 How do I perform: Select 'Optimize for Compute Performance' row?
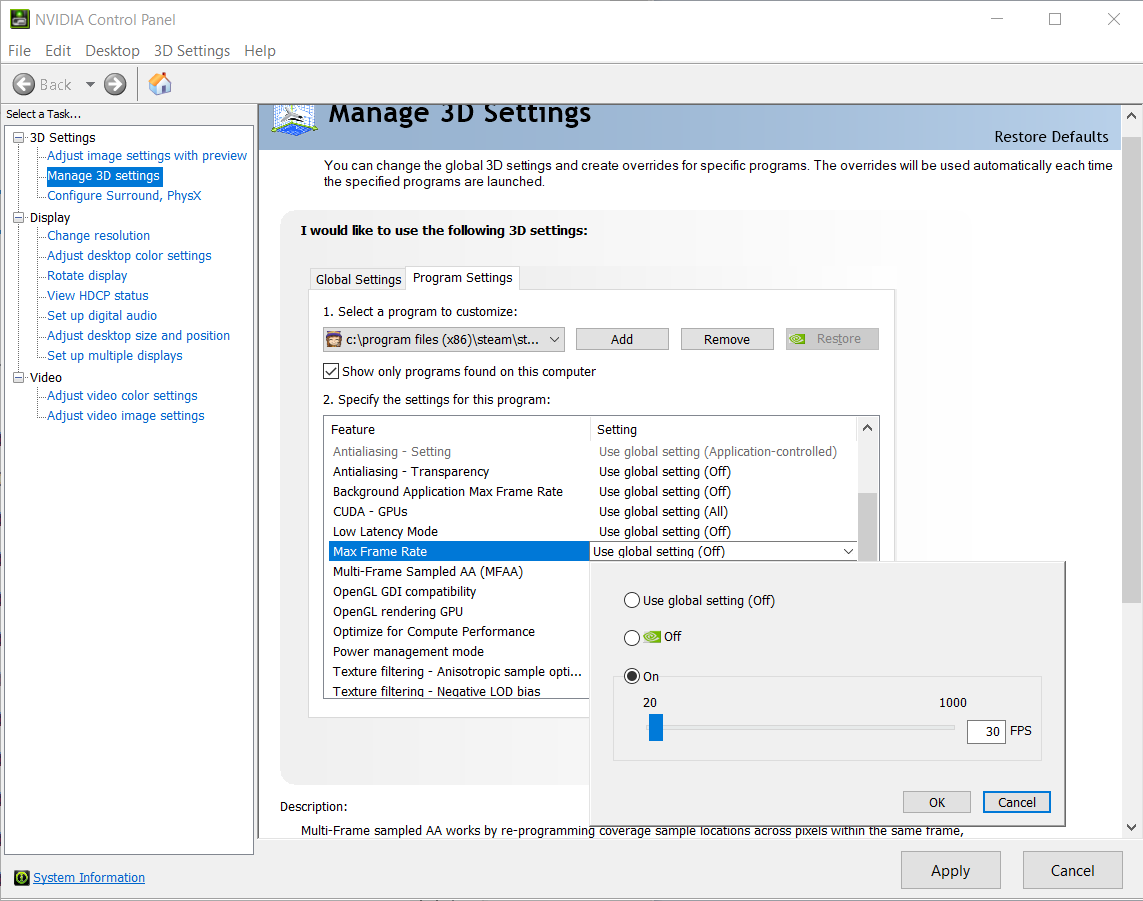click(x=459, y=631)
